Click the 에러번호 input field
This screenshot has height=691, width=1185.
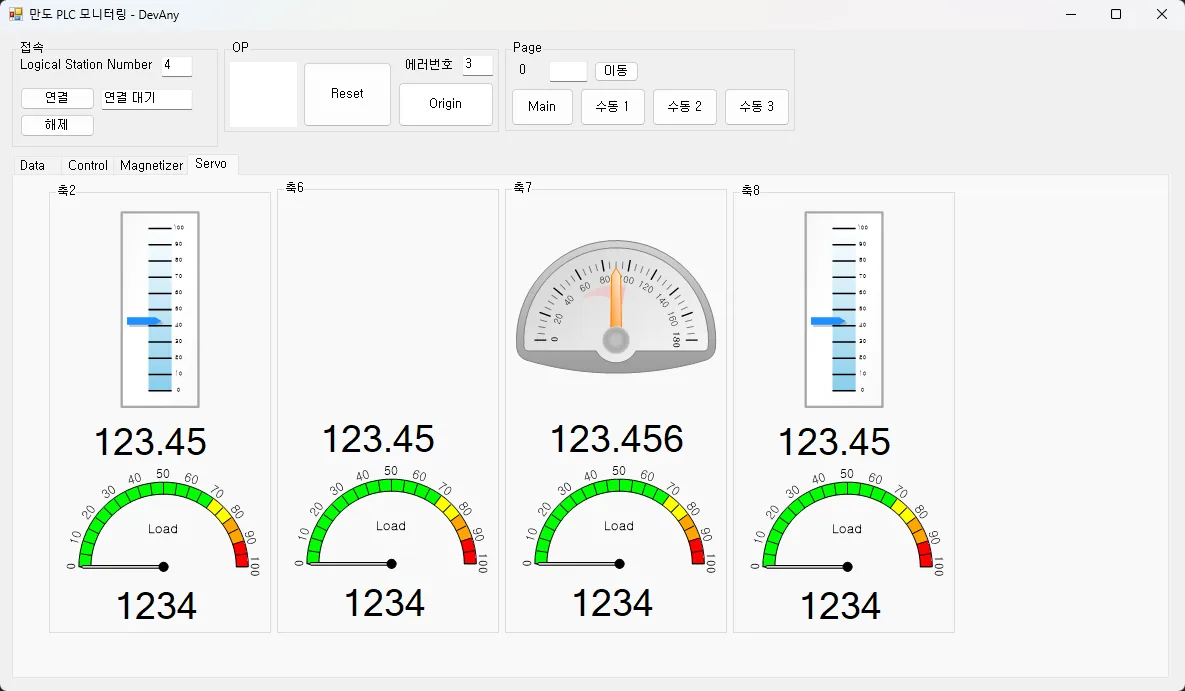[x=478, y=65]
